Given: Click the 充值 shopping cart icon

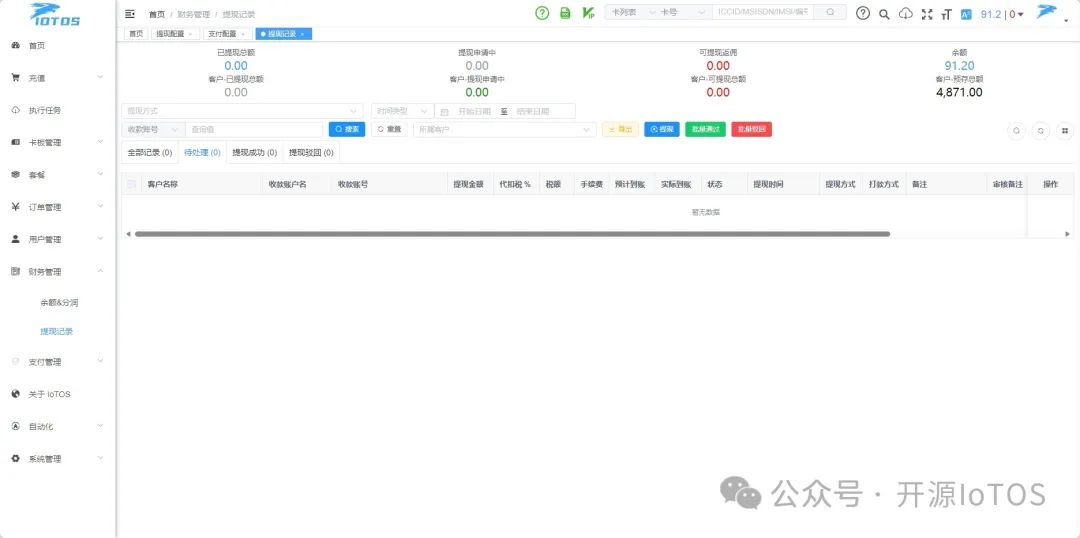Looking at the screenshot, I should (x=15, y=78).
